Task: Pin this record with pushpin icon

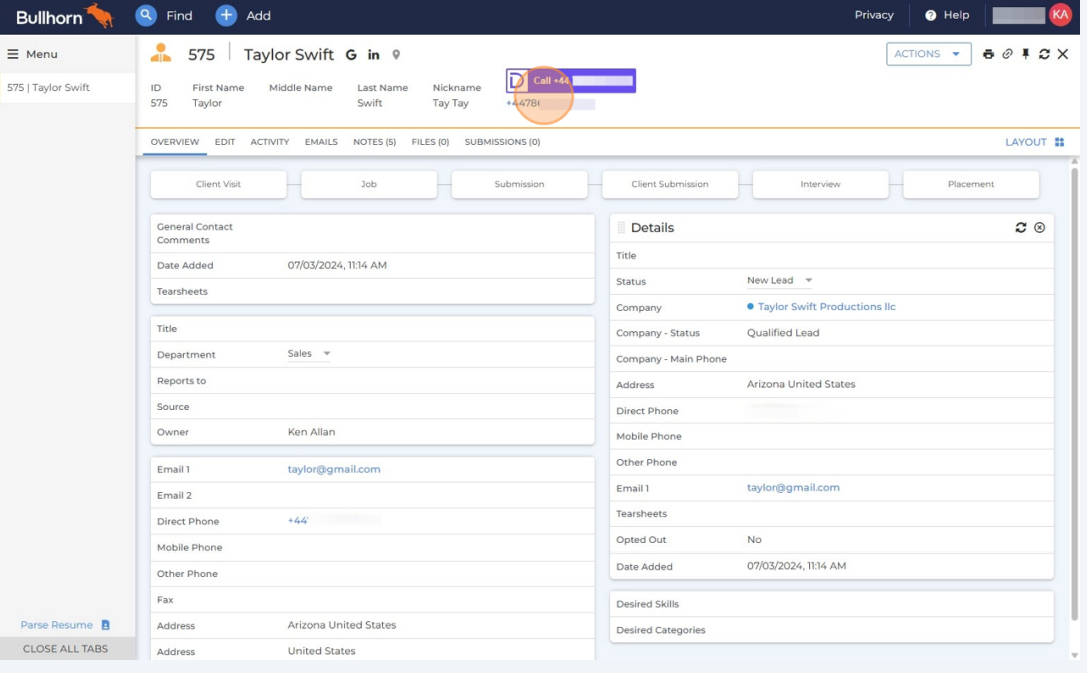Action: click(1025, 54)
